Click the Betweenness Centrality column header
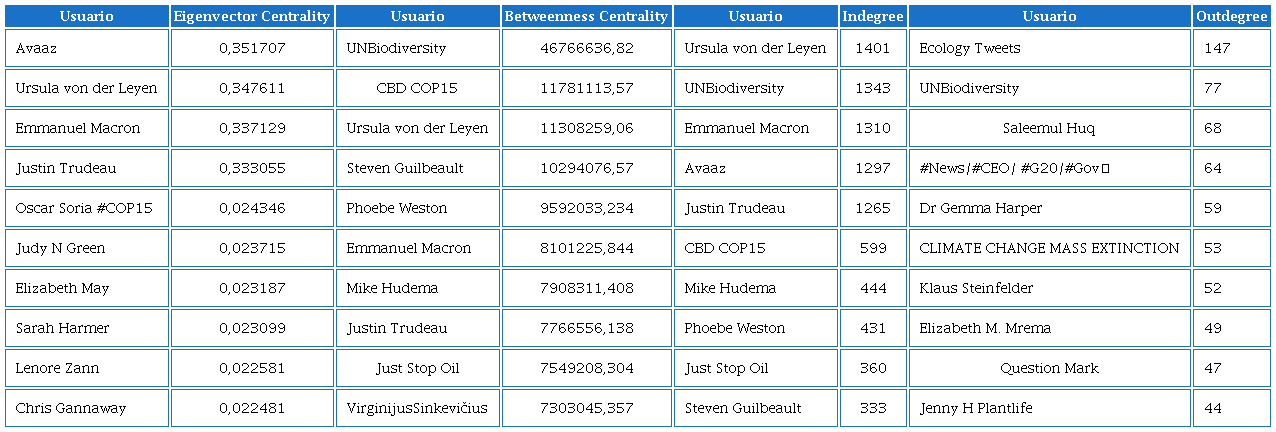The image size is (1276, 432). 586,16
